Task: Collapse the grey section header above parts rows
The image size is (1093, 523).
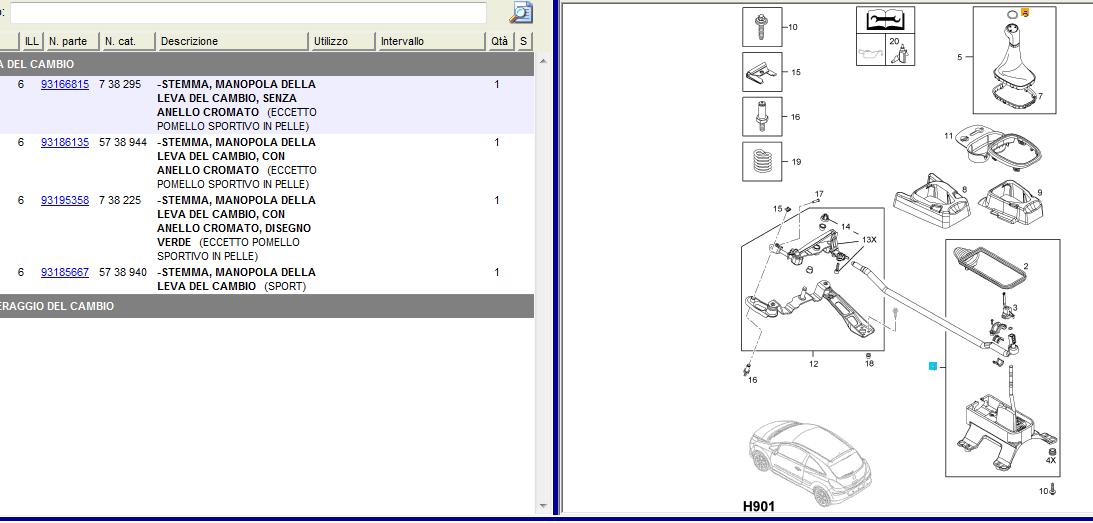Action: tap(267, 64)
